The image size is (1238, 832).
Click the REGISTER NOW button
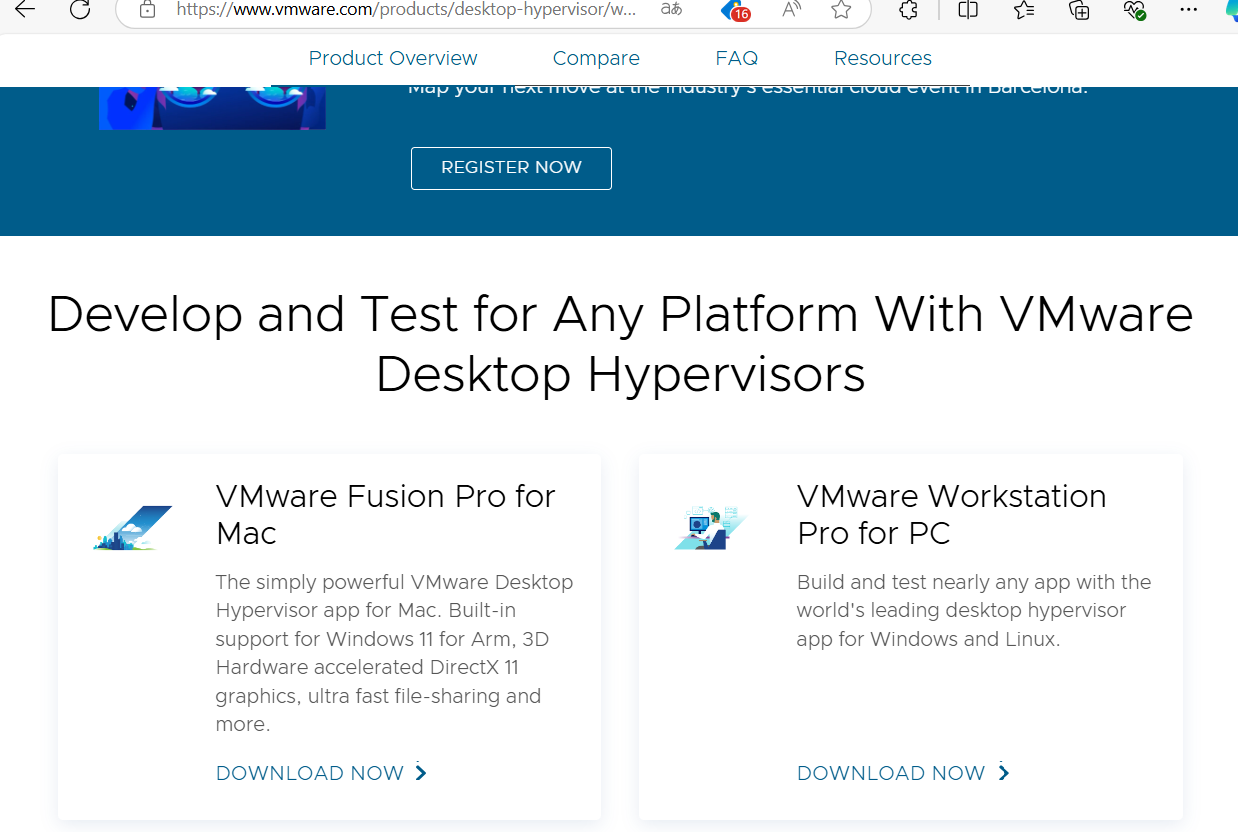511,168
